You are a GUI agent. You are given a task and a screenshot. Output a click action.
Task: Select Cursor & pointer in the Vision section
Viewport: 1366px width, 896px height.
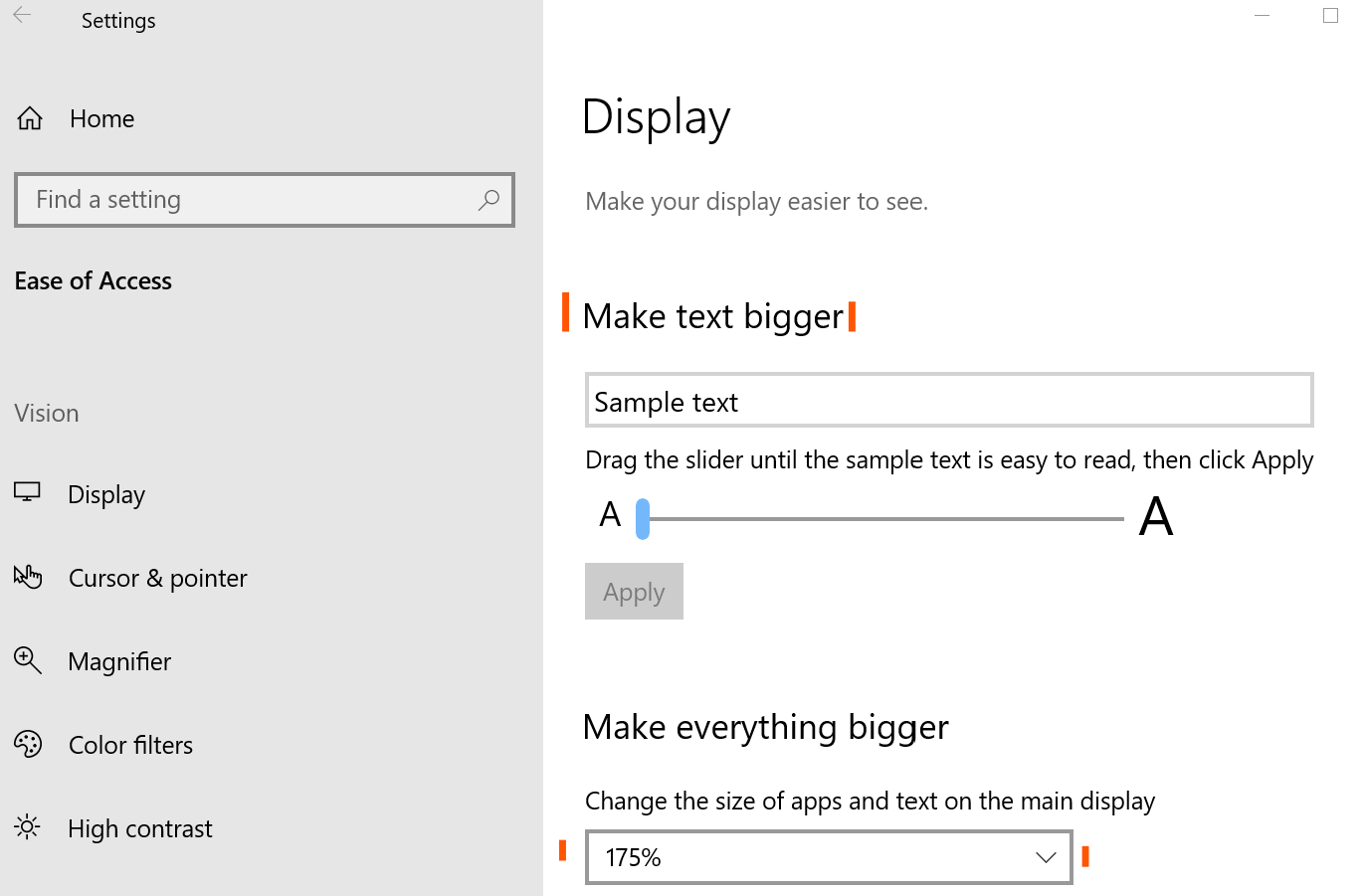[157, 577]
